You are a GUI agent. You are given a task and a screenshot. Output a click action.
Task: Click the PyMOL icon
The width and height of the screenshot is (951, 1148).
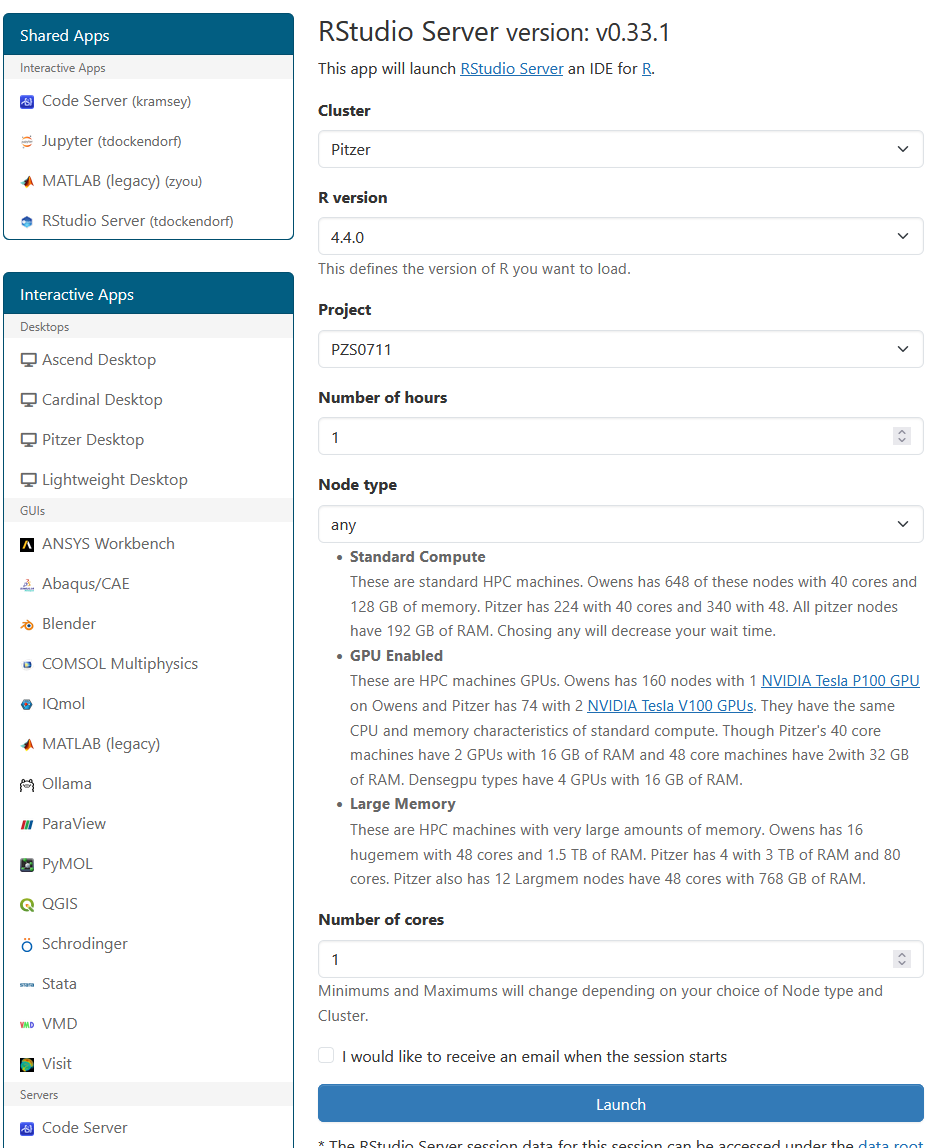pos(27,864)
